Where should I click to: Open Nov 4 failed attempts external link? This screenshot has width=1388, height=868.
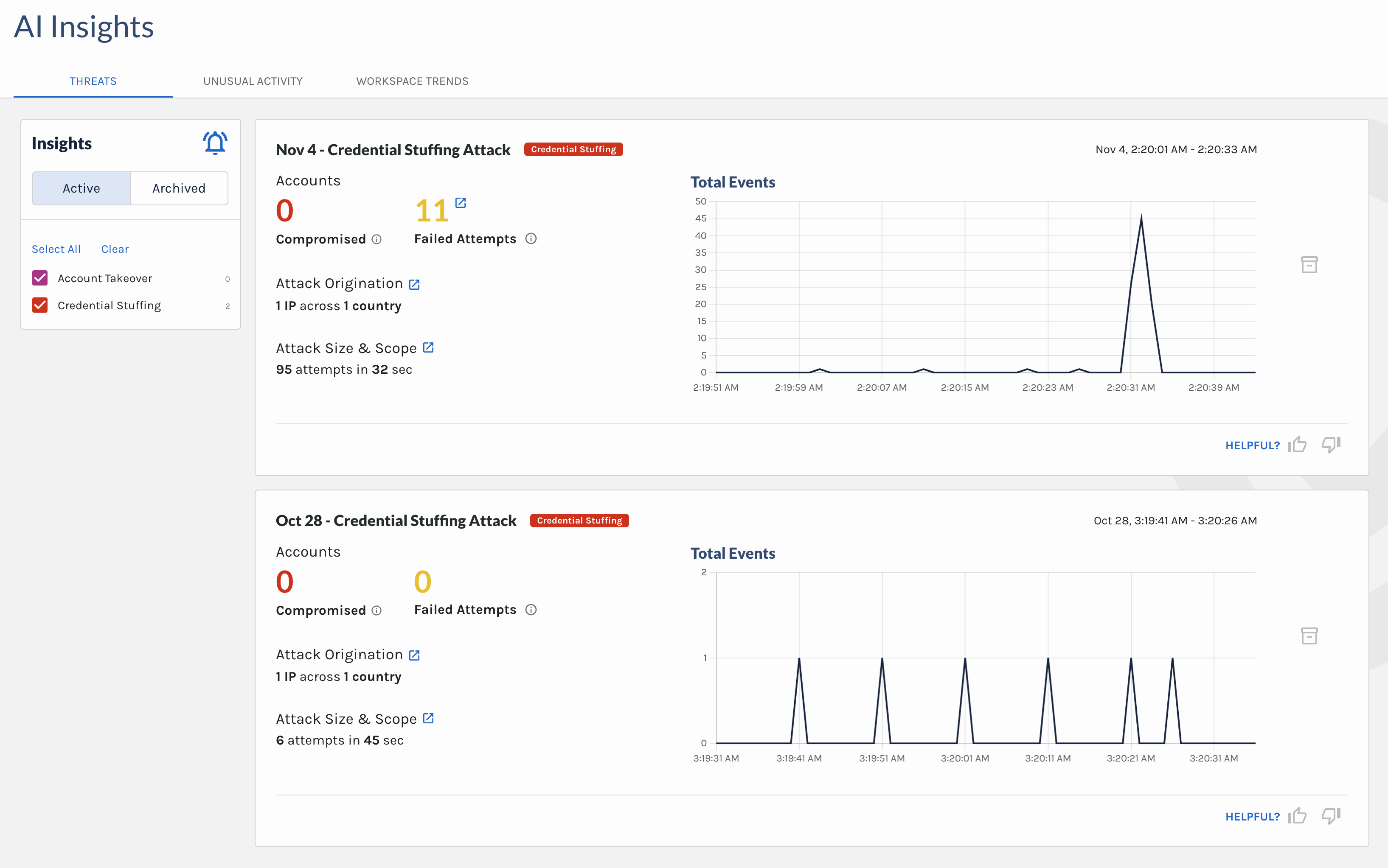click(461, 203)
